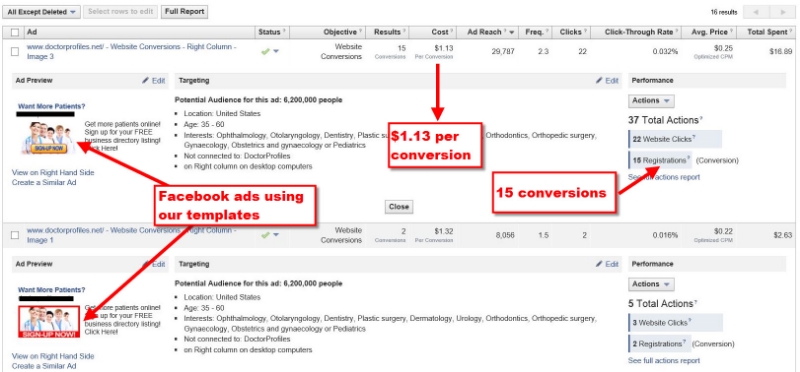This screenshot has height=372, width=800.
Task: Click Create a Similar Ad for Image 3
Action: [44, 182]
